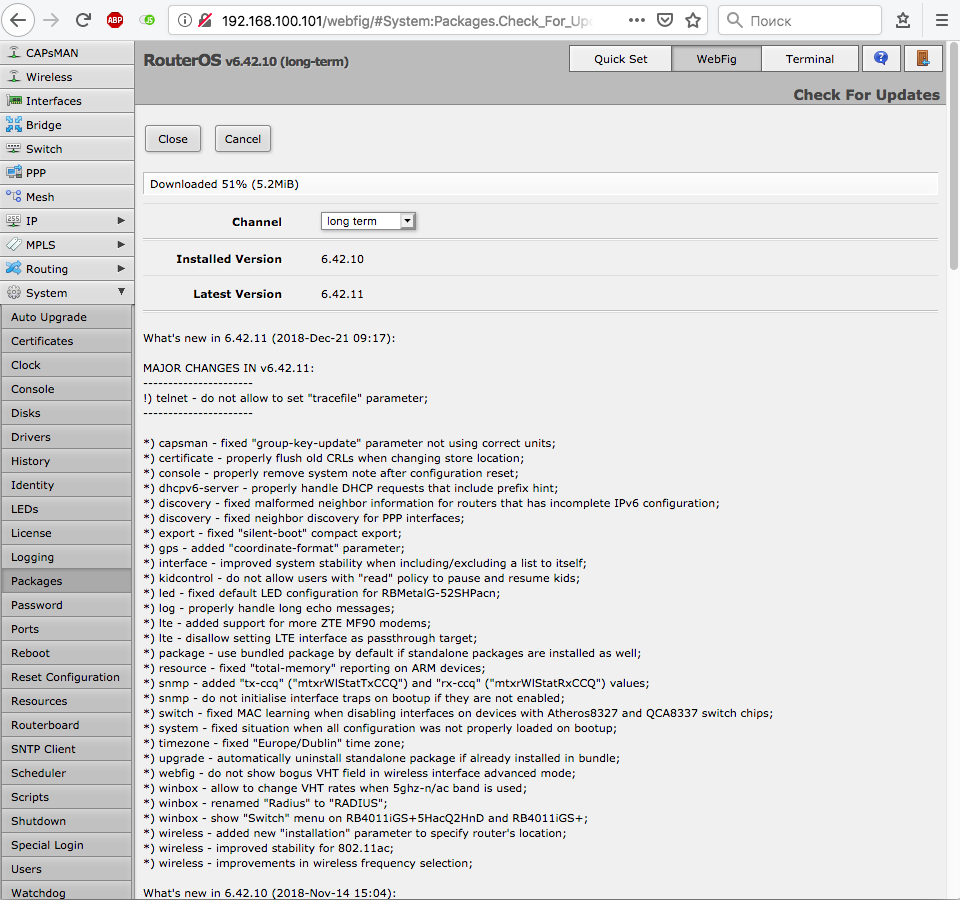Open the License menu entry
This screenshot has height=900, width=960.
(66, 533)
